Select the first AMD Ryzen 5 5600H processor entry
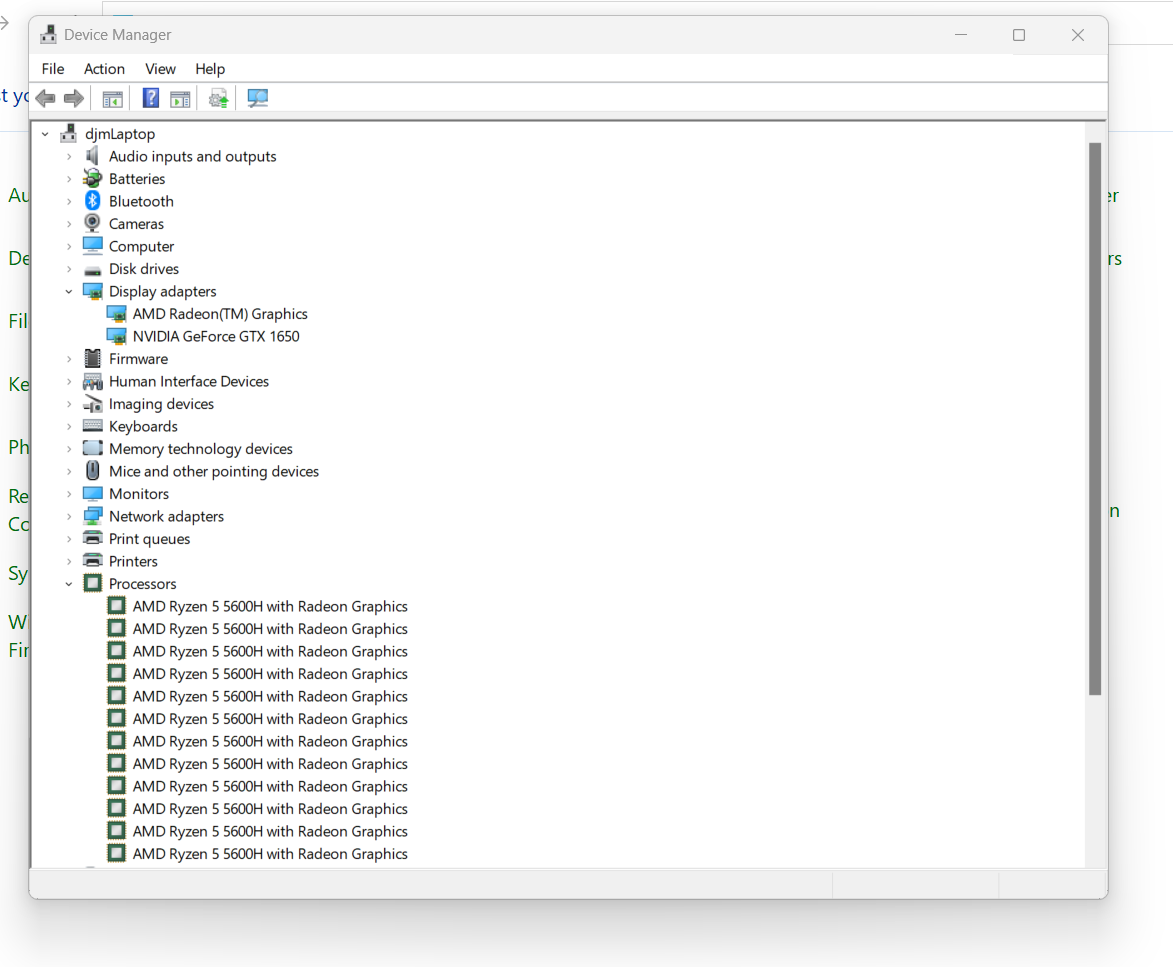 (x=270, y=606)
